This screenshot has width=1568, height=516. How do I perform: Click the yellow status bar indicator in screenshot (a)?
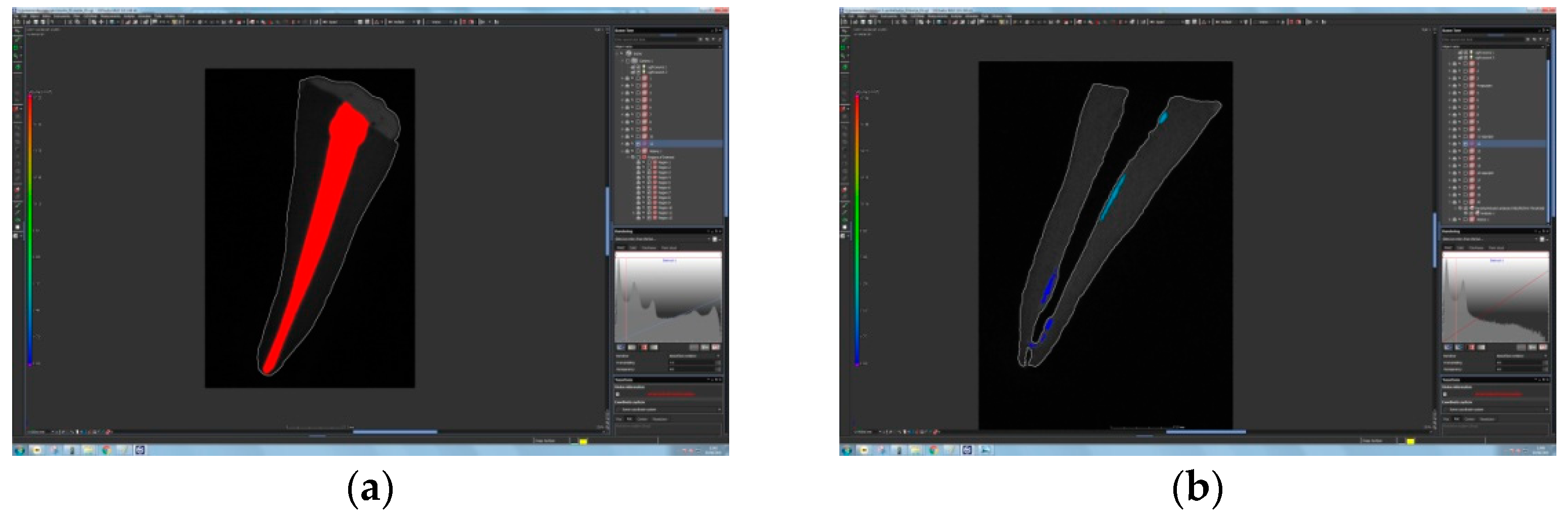click(x=583, y=441)
